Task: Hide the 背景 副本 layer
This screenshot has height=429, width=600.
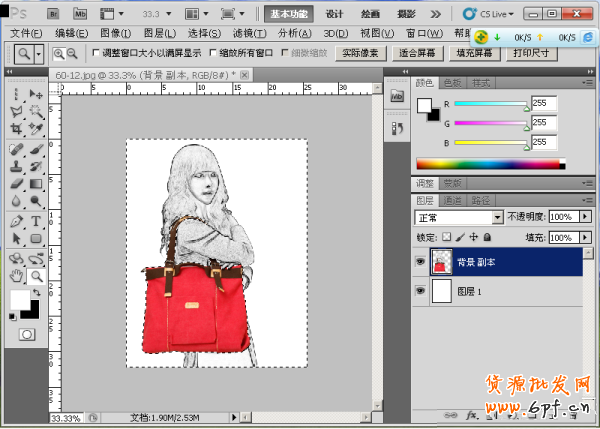Action: pos(419,263)
